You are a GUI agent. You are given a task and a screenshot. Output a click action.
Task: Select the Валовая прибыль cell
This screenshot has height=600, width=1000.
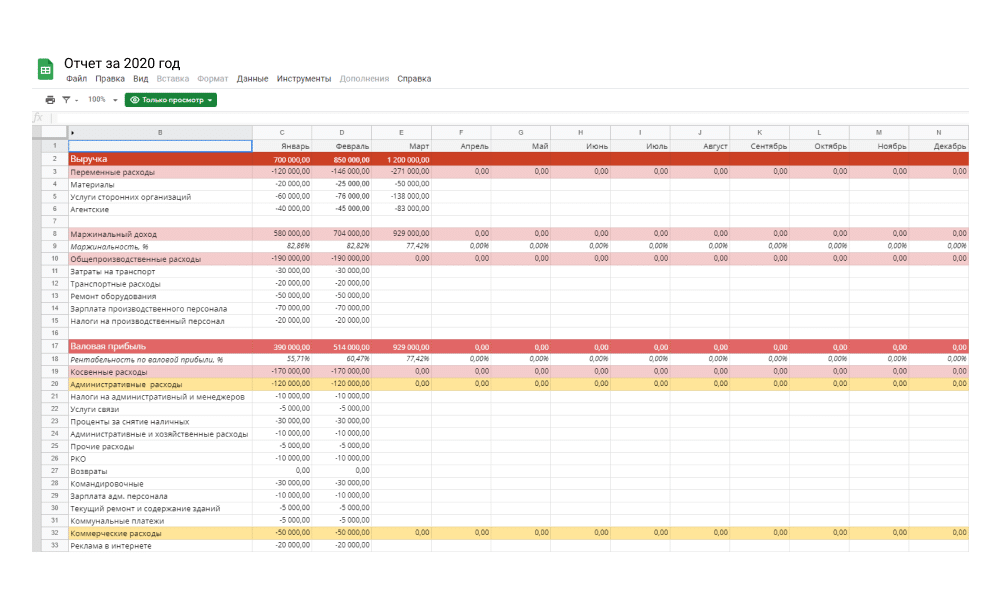point(160,346)
